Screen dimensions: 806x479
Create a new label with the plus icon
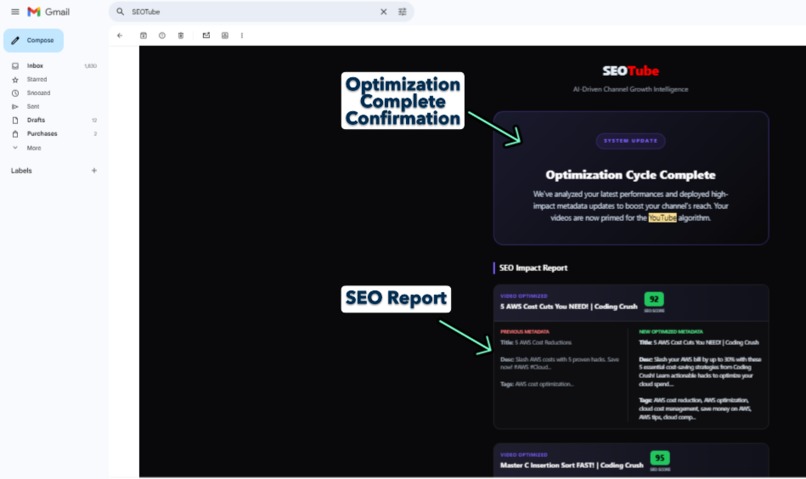coord(94,170)
